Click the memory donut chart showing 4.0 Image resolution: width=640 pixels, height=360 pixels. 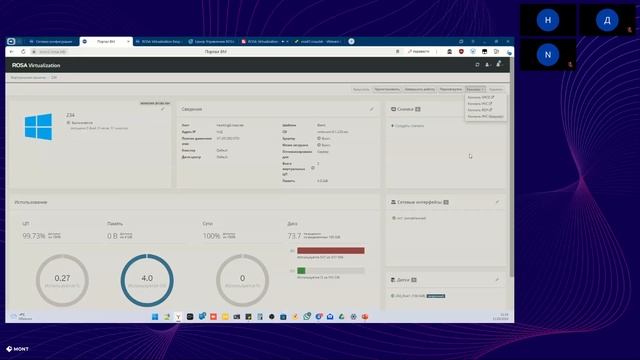point(147,280)
